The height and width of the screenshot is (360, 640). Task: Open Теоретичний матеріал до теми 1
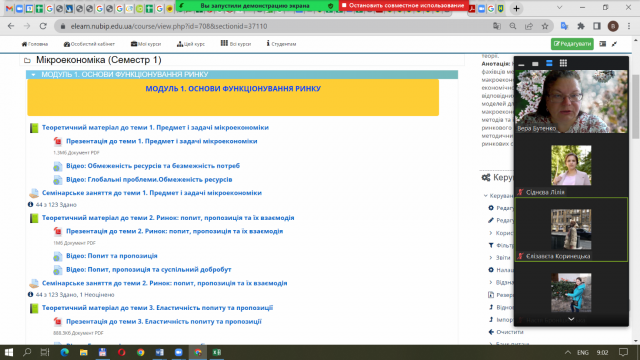click(x=155, y=127)
